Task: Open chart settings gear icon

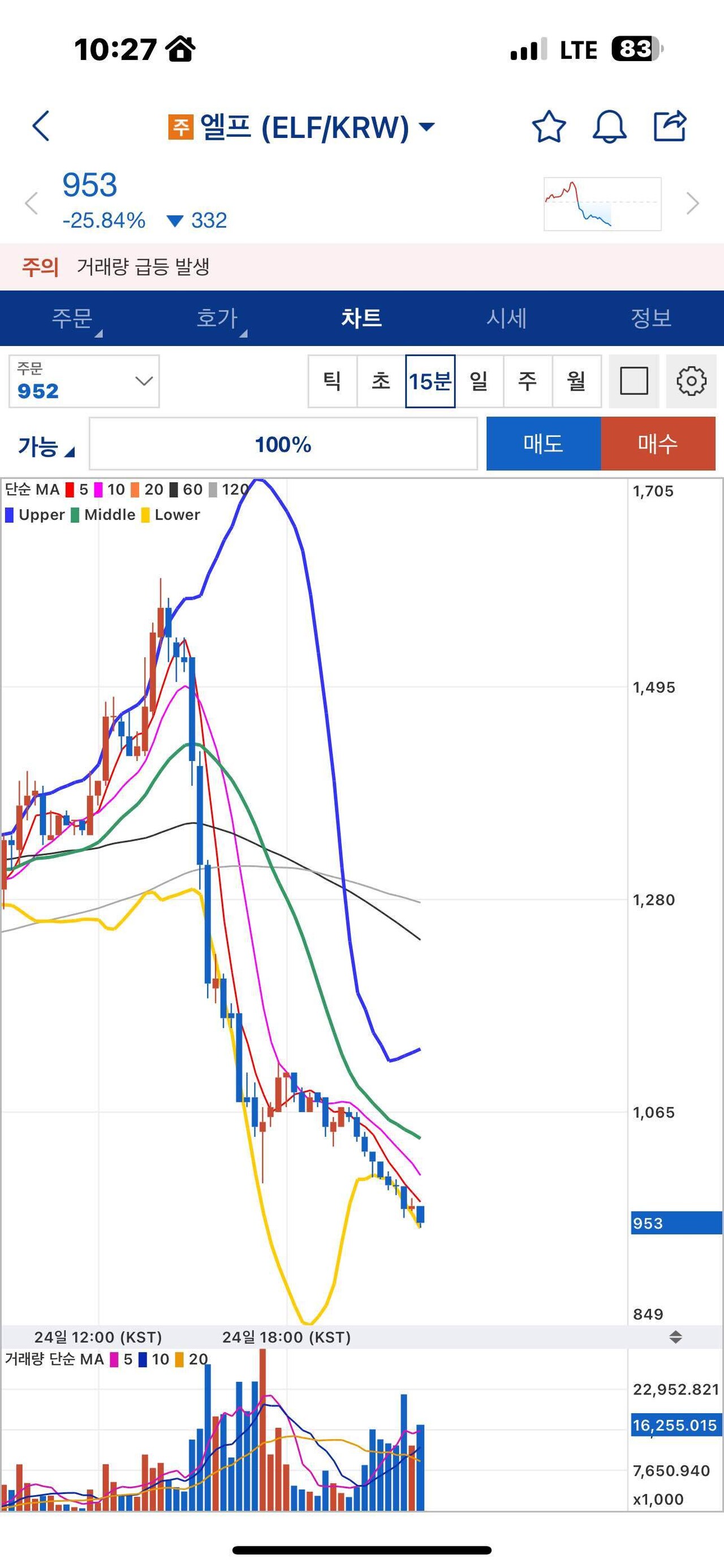Action: click(x=691, y=382)
